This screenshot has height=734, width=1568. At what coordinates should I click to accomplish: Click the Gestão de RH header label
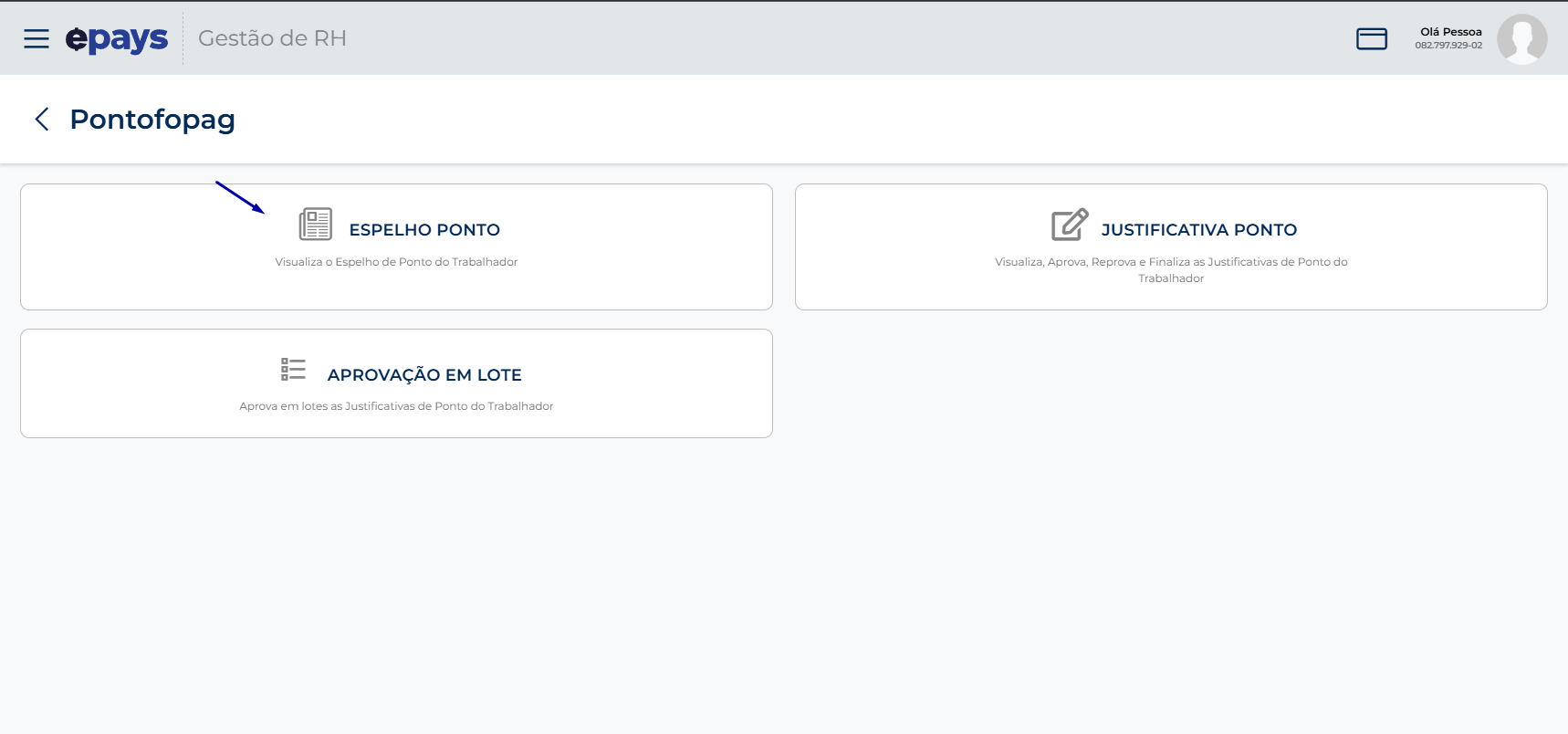click(272, 38)
